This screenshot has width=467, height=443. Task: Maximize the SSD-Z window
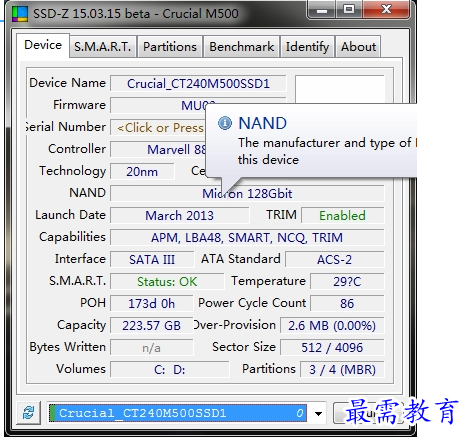click(349, 10)
